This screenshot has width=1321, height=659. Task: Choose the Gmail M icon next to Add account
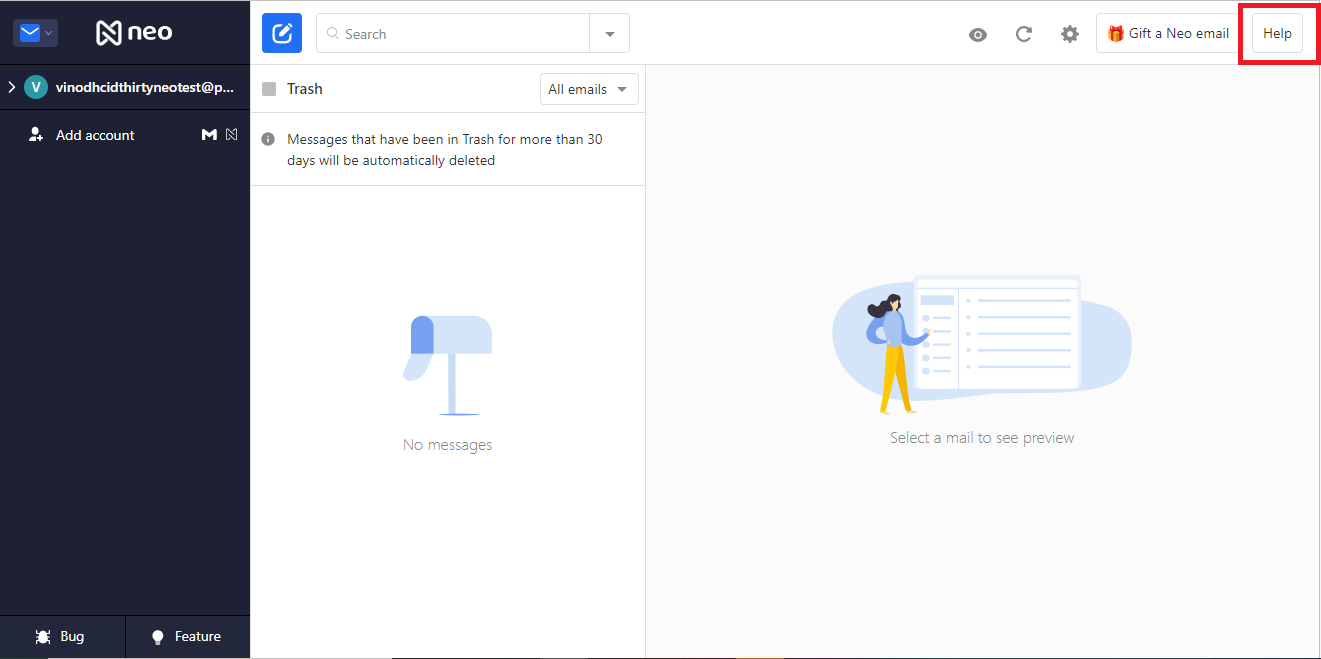click(209, 134)
